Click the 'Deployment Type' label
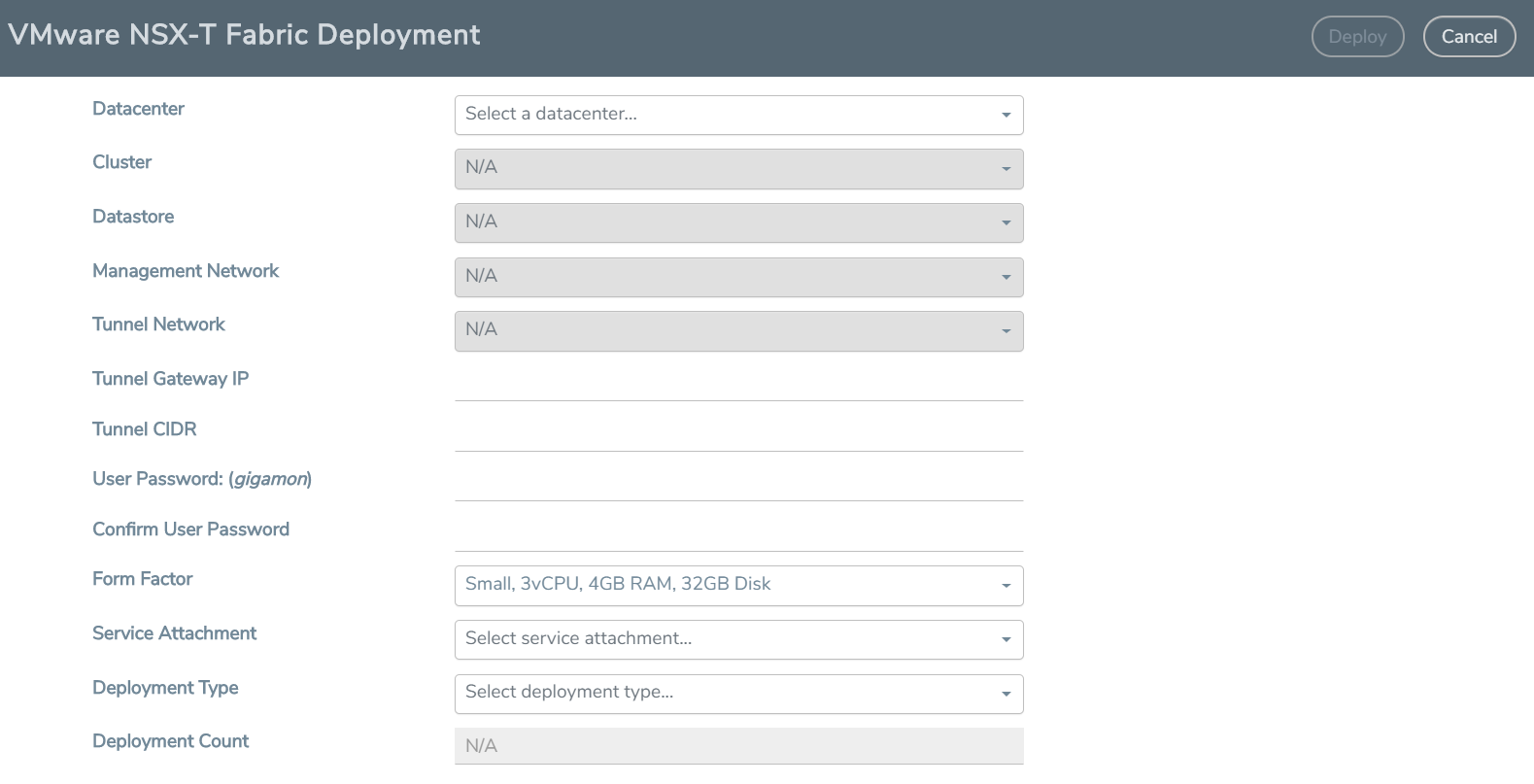 165,688
